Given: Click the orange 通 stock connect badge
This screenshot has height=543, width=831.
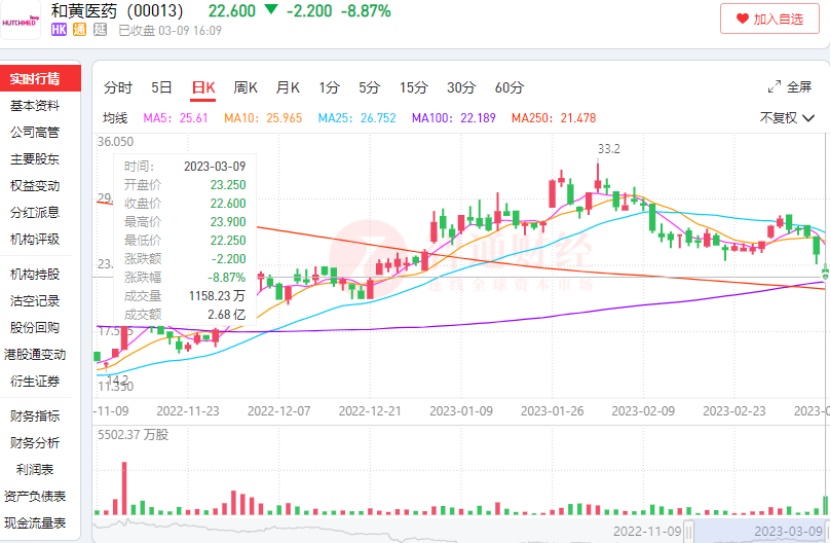Looking at the screenshot, I should pyautogui.click(x=80, y=30).
